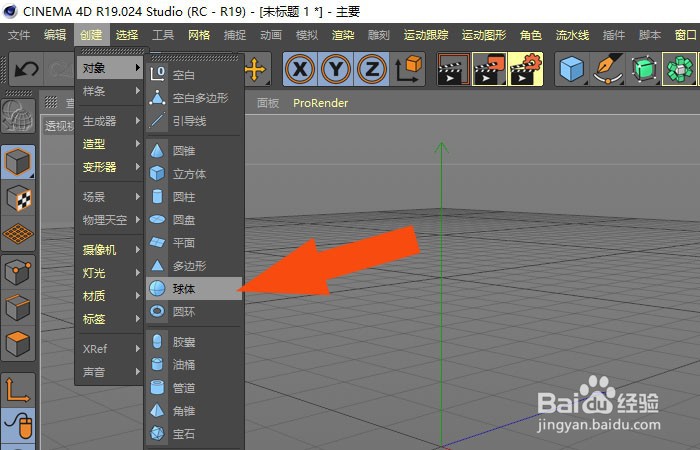The image size is (700, 450).
Task: Create a 空白 null object
Action: click(x=194, y=75)
